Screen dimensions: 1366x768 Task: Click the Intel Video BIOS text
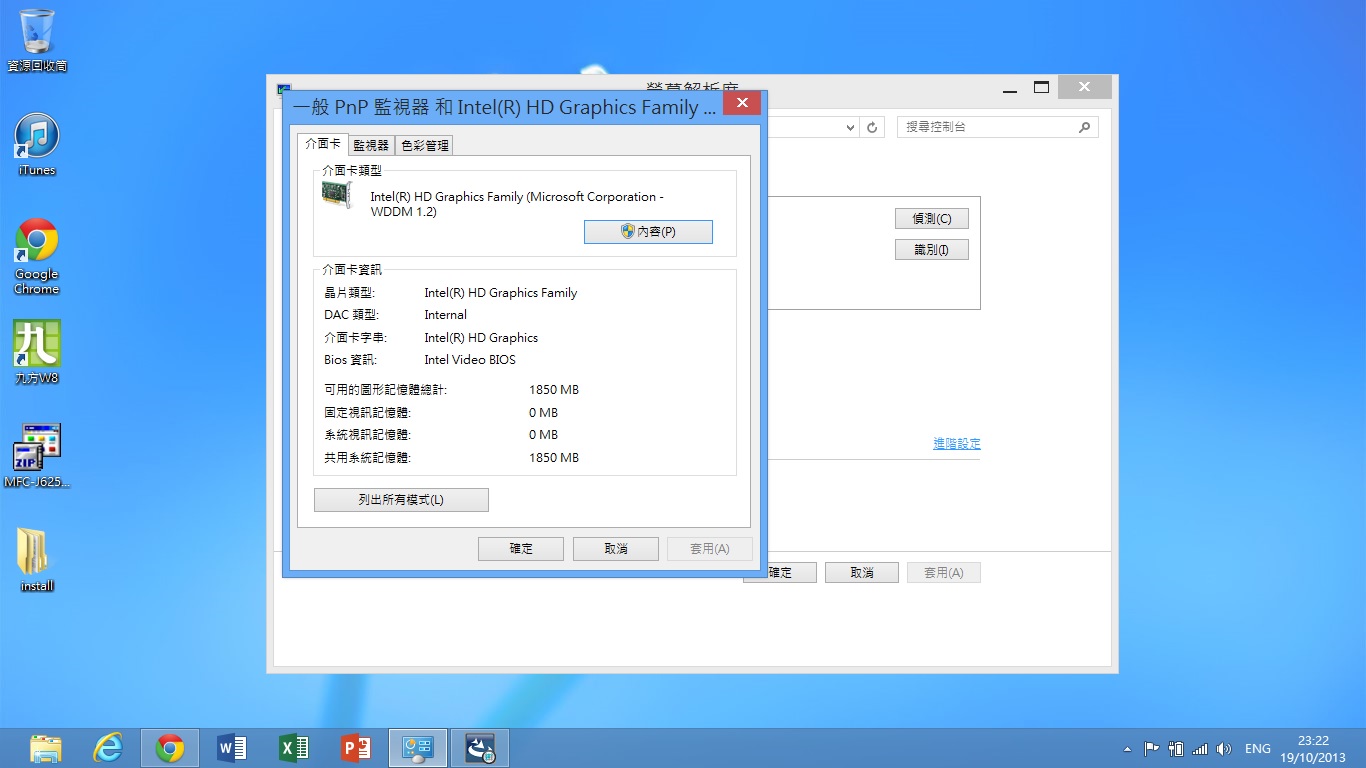click(470, 360)
